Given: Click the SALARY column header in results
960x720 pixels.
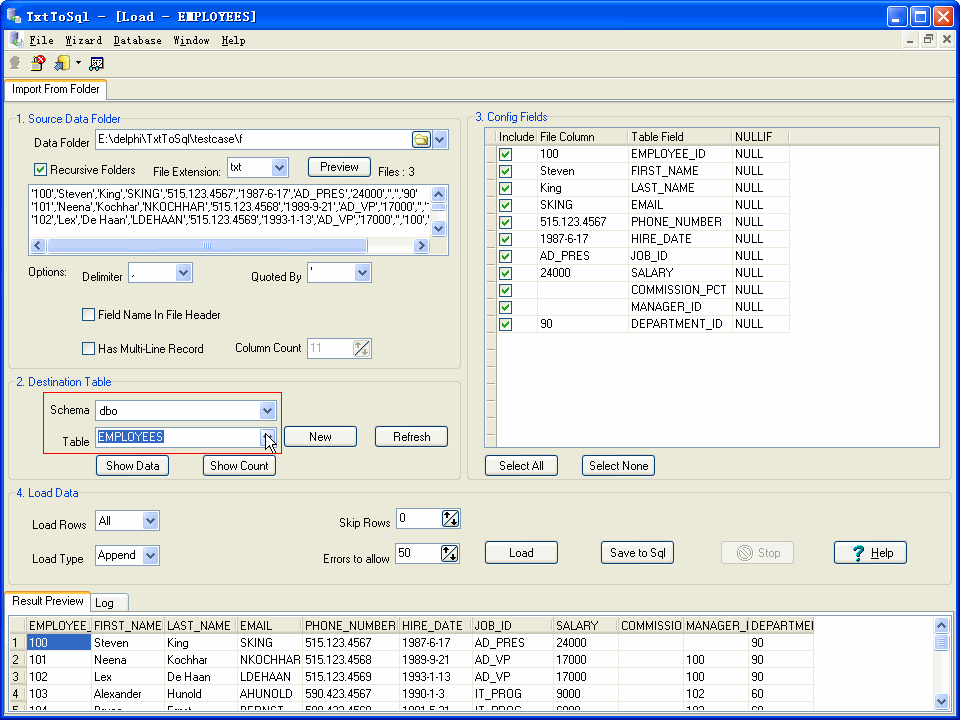Looking at the screenshot, I should (x=585, y=626).
